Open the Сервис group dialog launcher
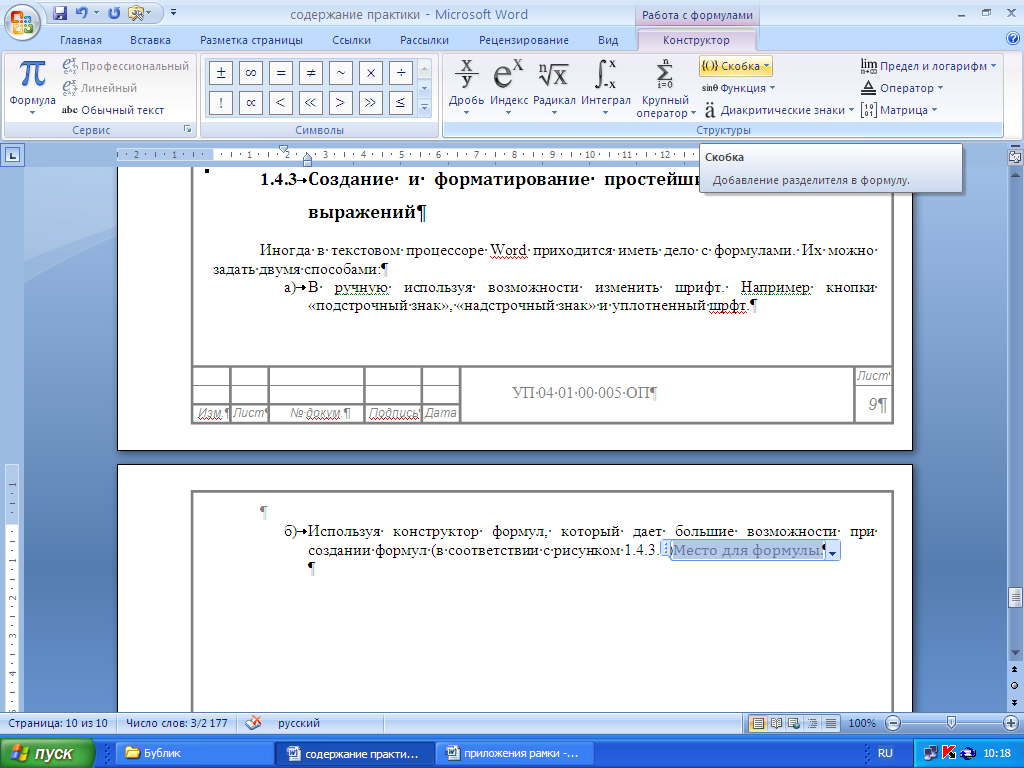The width and height of the screenshot is (1024, 768). pos(187,129)
